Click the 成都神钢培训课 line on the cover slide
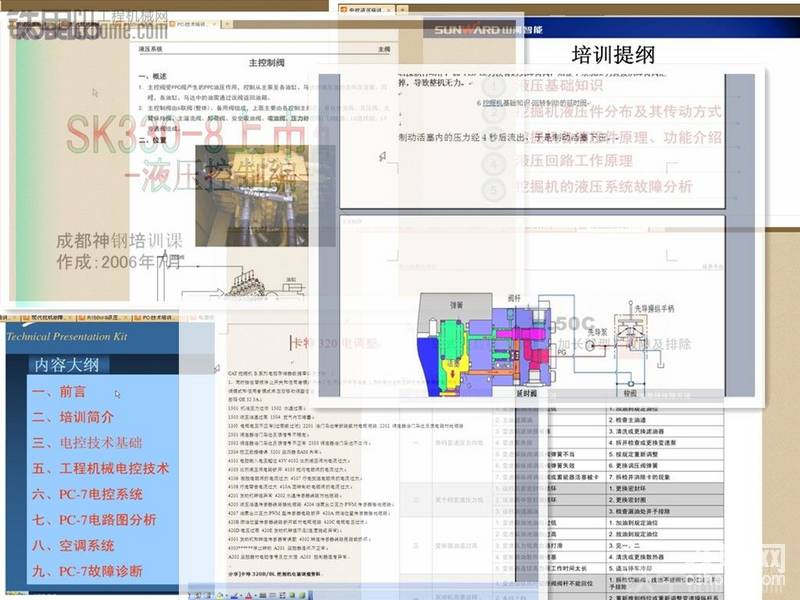This screenshot has width=800, height=600. point(119,240)
